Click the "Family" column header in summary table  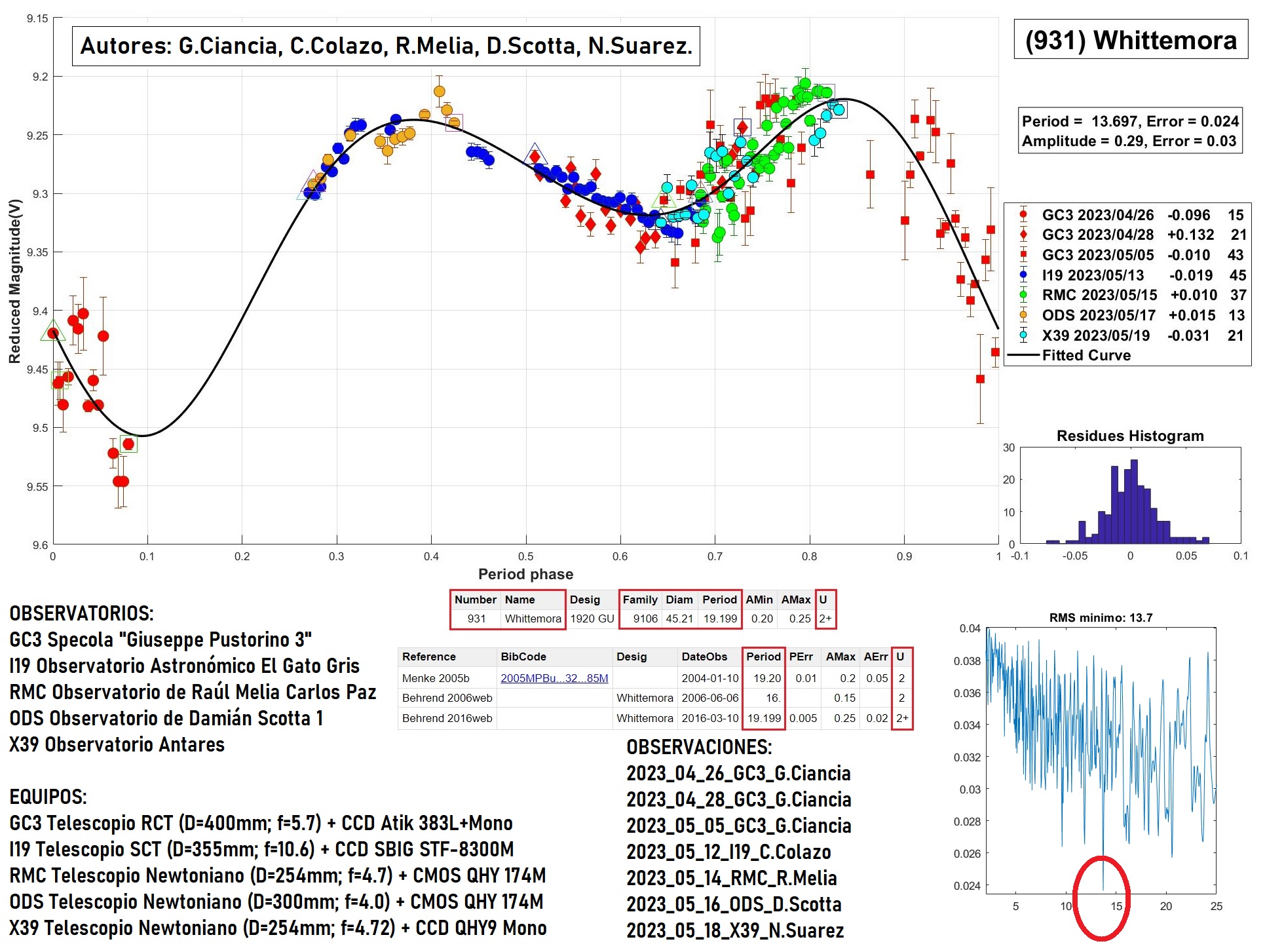coord(639,600)
